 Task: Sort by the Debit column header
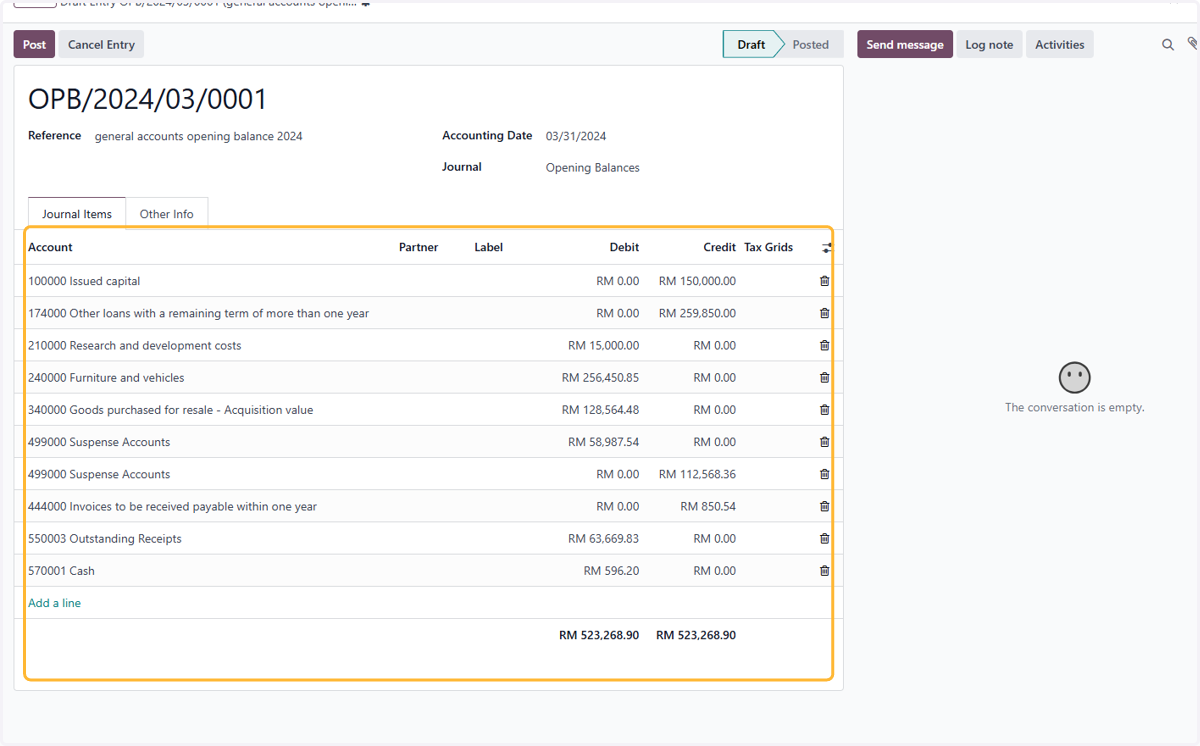[x=624, y=247]
